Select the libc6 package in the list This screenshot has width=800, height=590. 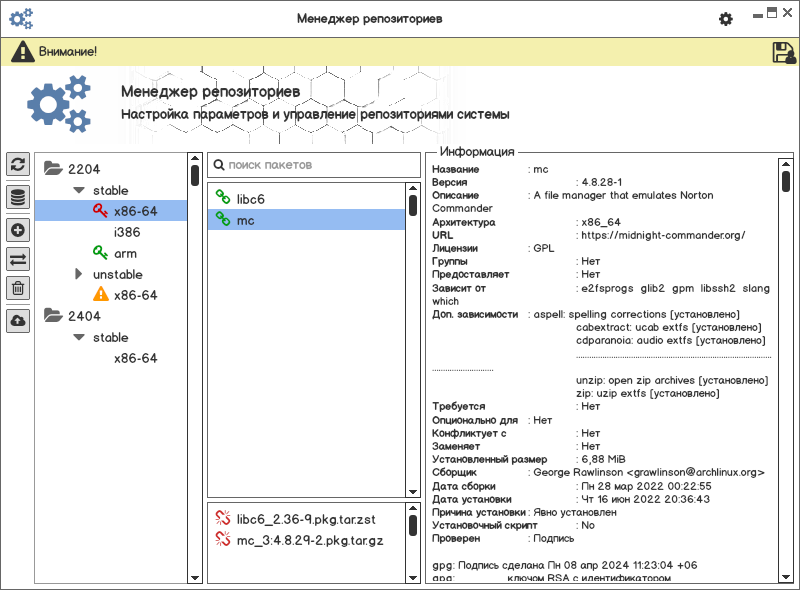point(250,199)
